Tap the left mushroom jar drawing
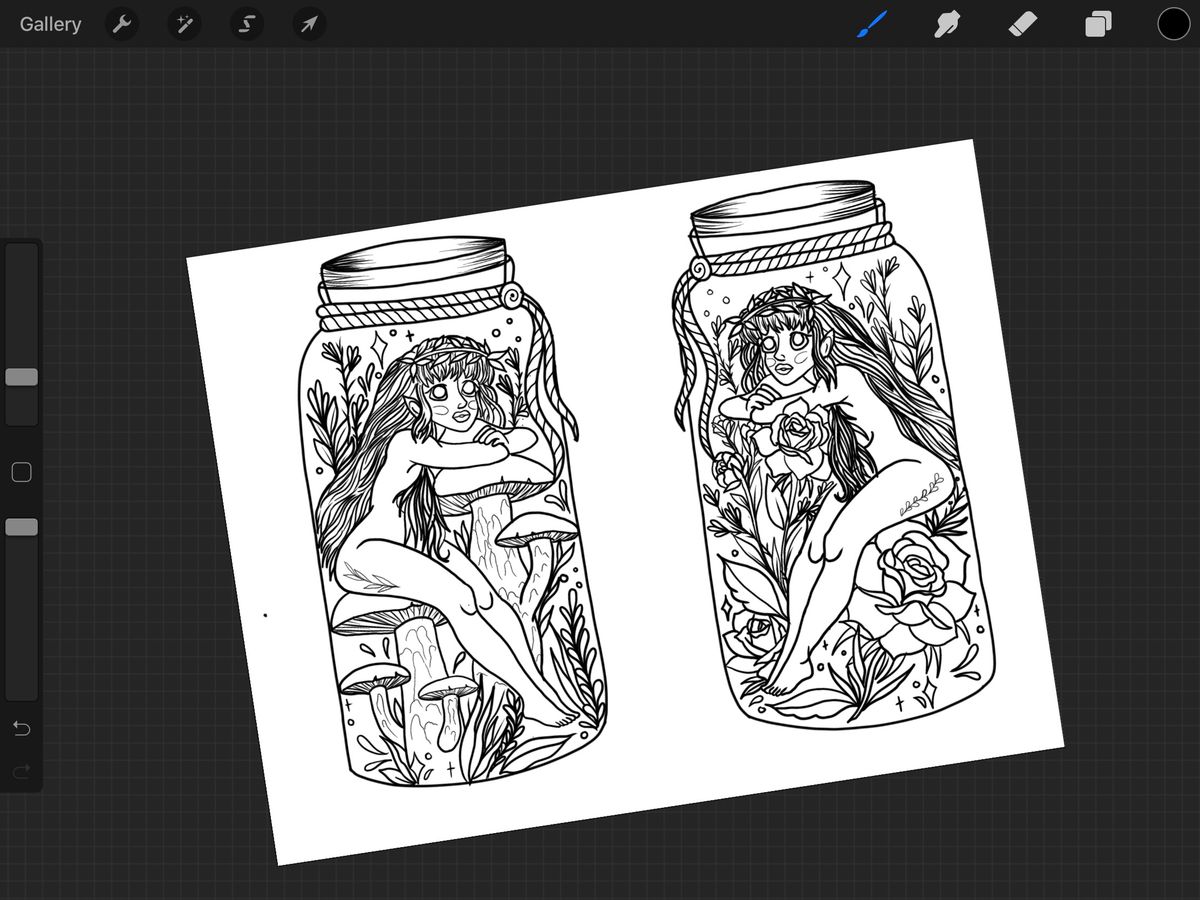The height and width of the screenshot is (900, 1200). [x=452, y=512]
